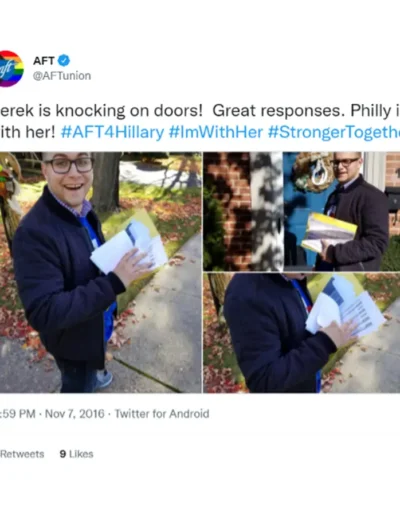400x516 pixels.
Task: Open the bottom-right papers photo
Action: click(x=302, y=333)
